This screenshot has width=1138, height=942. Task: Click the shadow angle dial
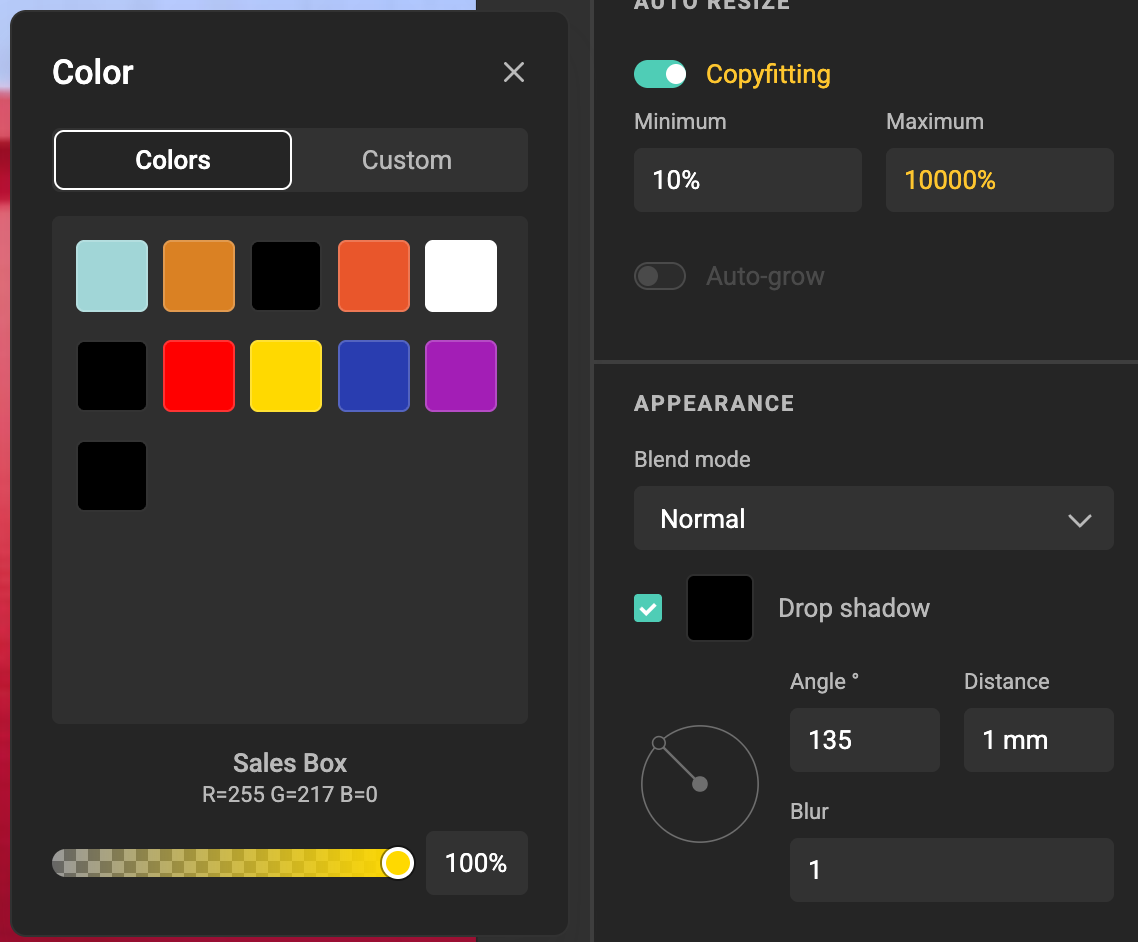click(699, 783)
